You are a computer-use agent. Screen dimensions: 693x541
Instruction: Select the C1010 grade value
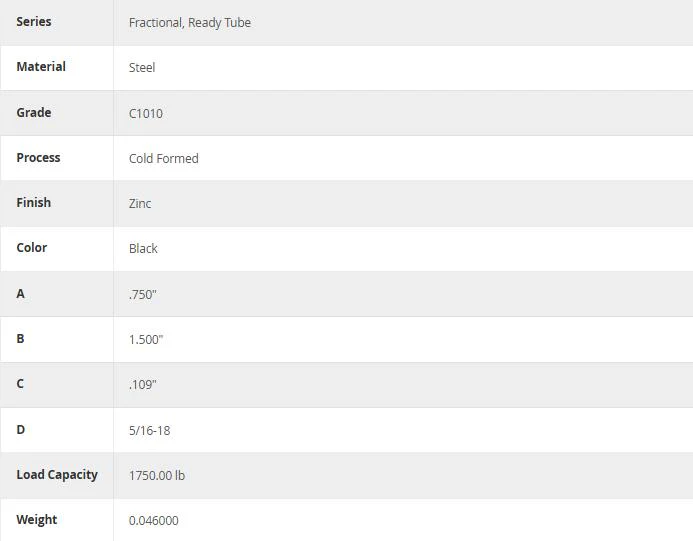coord(145,114)
